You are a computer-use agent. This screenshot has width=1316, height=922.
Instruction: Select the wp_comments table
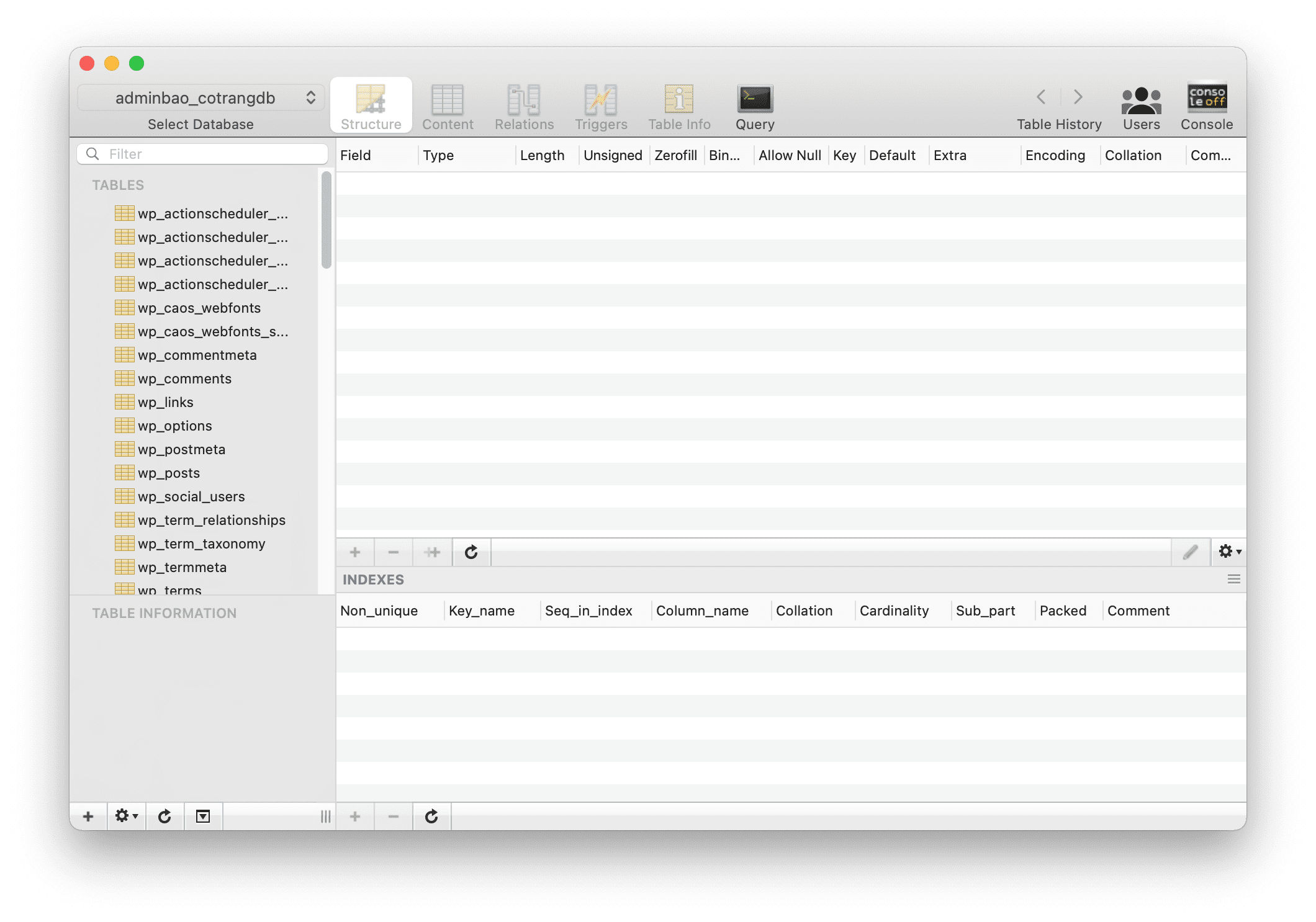(184, 378)
